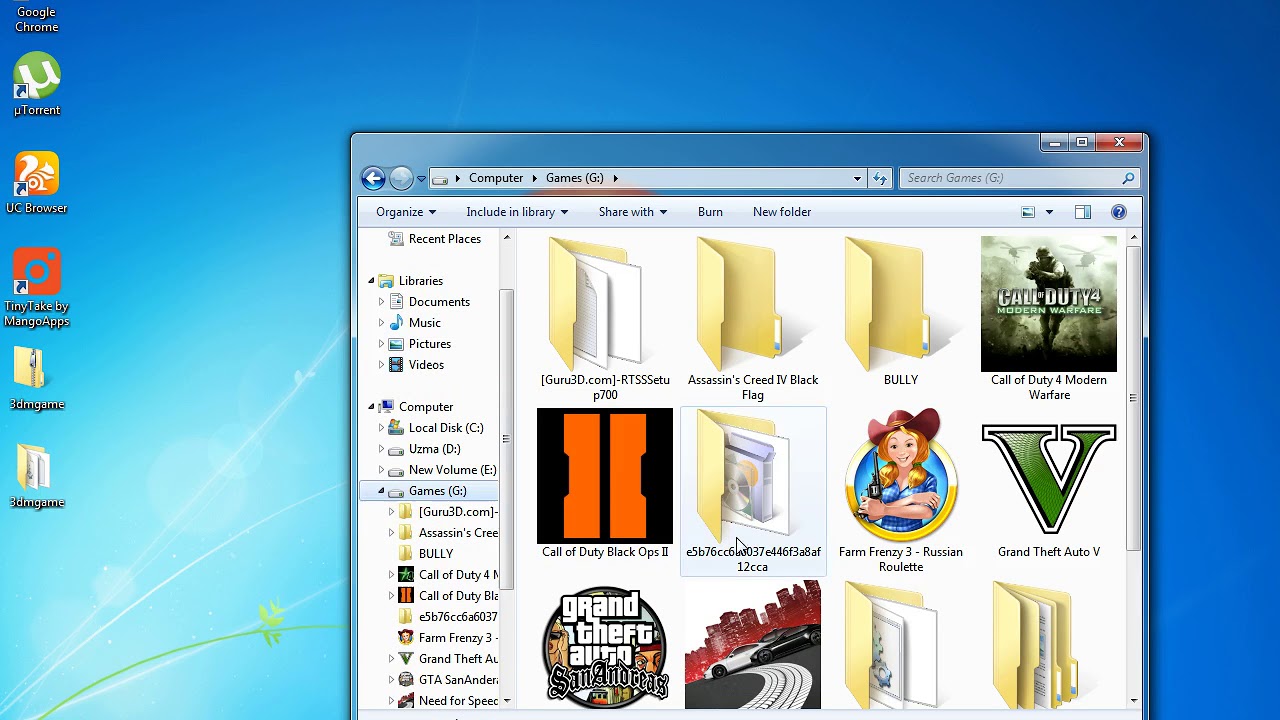Collapse the Computer tree node
The height and width of the screenshot is (720, 1280).
tap(371, 407)
